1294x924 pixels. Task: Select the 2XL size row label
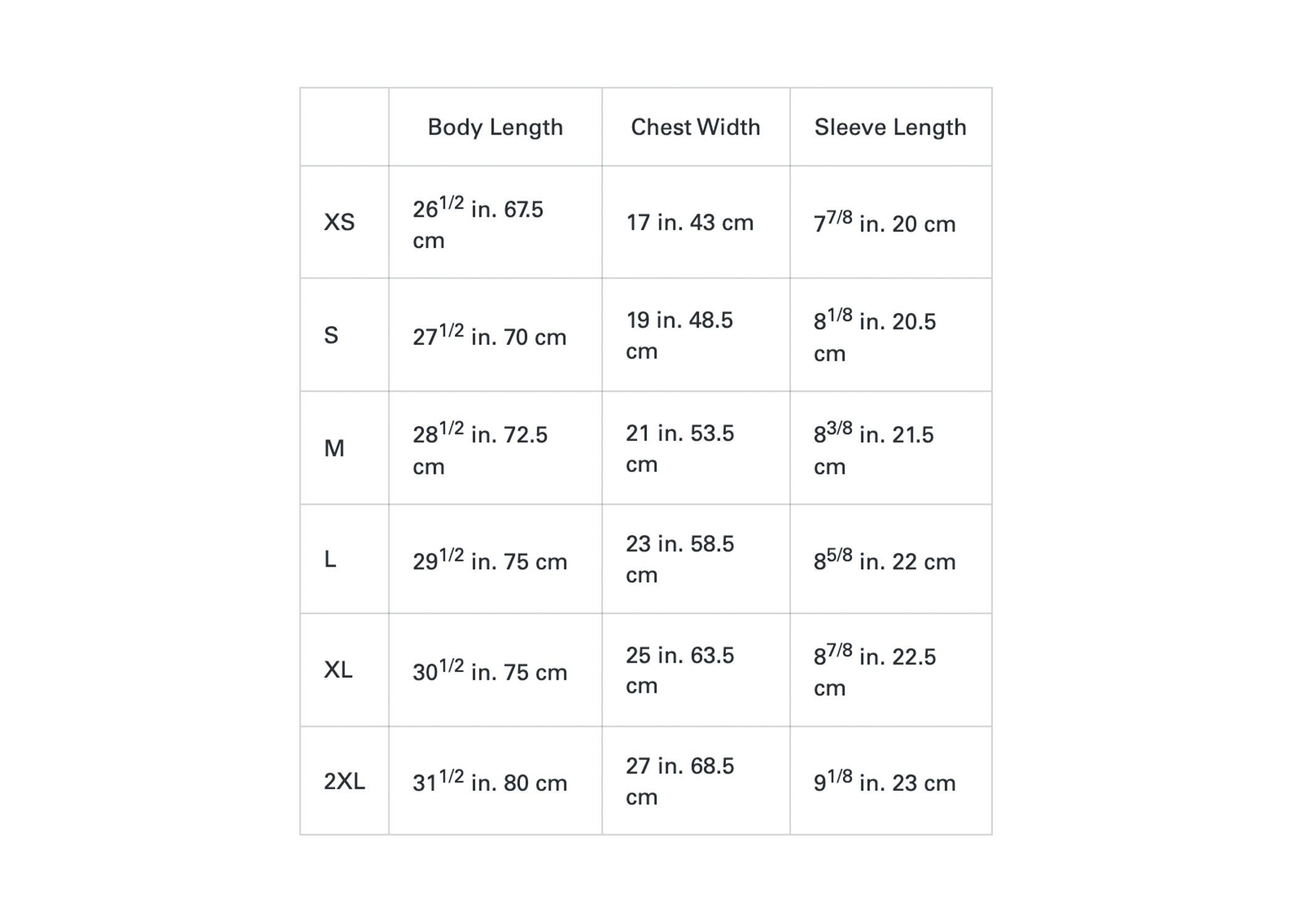coord(344,780)
